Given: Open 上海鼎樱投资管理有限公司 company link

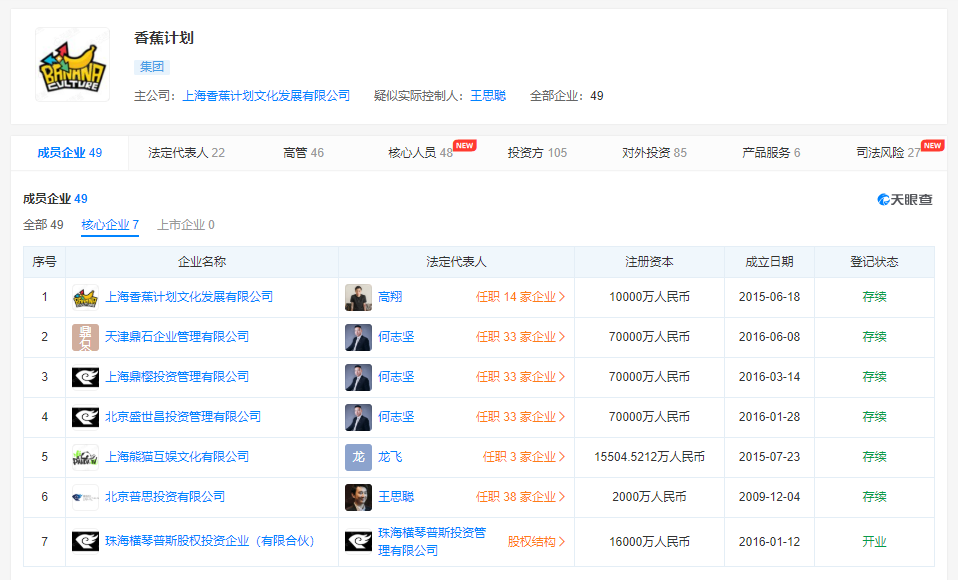Looking at the screenshot, I should (177, 377).
